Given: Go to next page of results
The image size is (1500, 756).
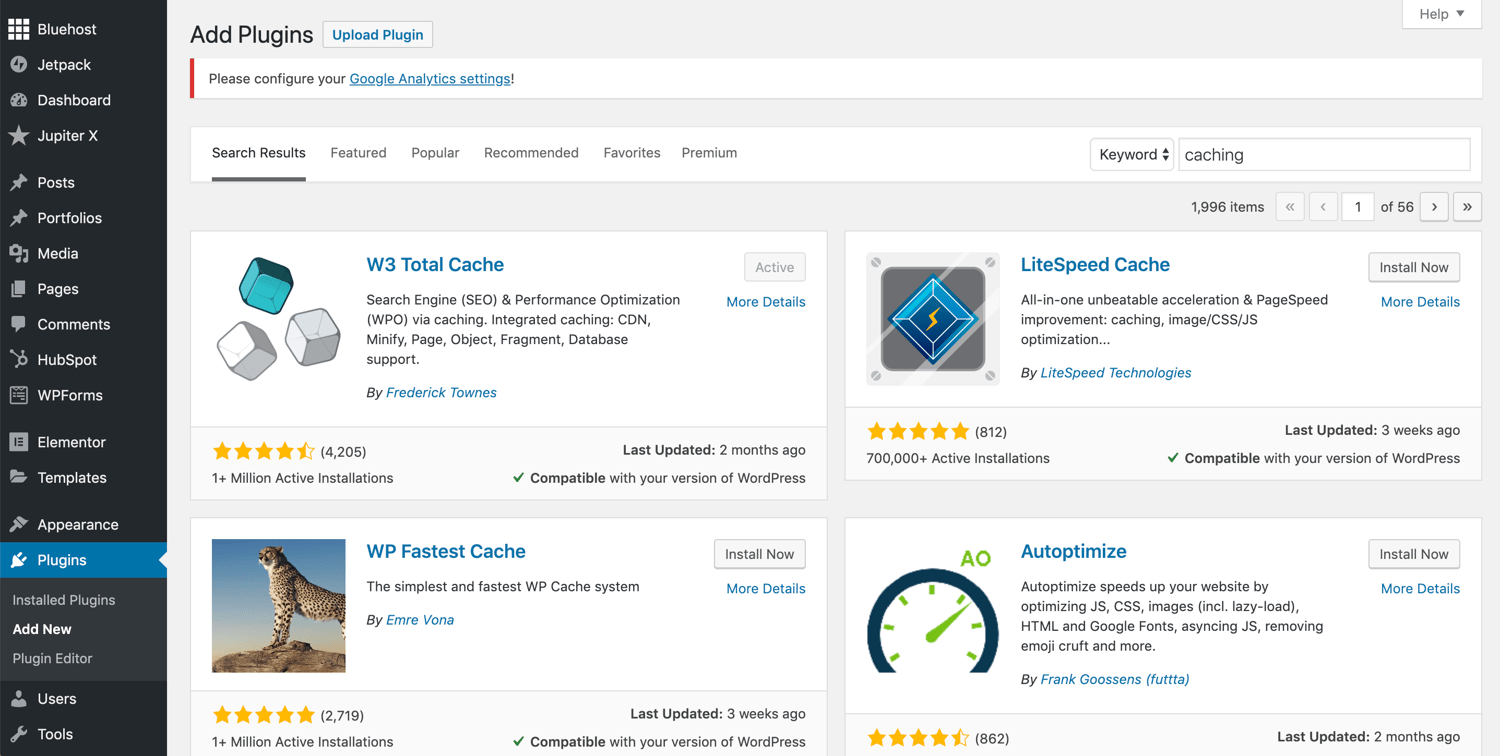Looking at the screenshot, I should pyautogui.click(x=1434, y=207).
